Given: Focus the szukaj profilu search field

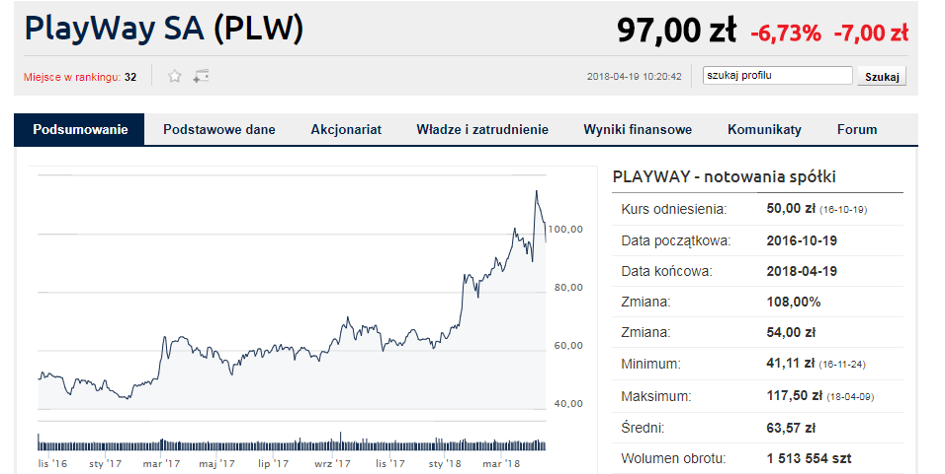Looking at the screenshot, I should (x=777, y=75).
